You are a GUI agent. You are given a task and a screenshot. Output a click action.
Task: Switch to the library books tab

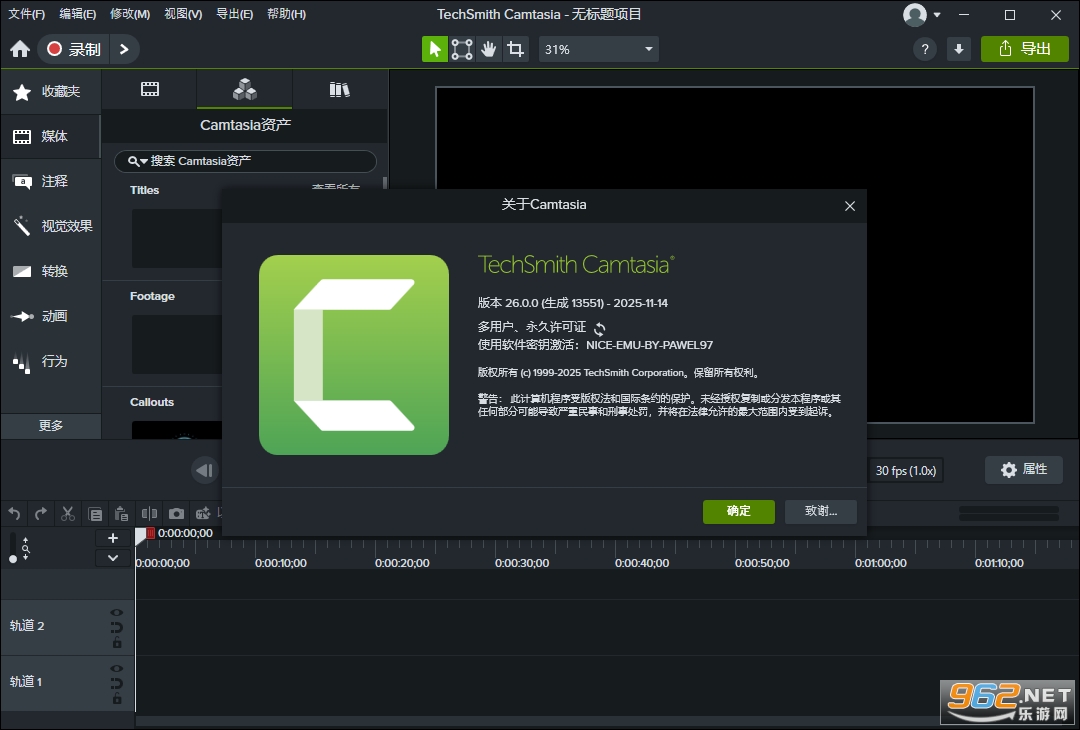pos(340,89)
